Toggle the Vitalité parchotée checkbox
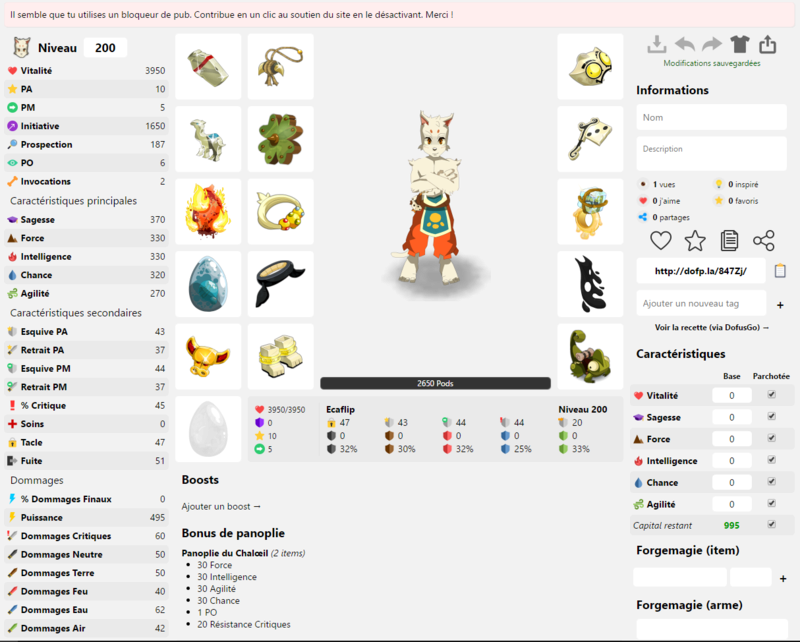800x642 pixels. 771,394
